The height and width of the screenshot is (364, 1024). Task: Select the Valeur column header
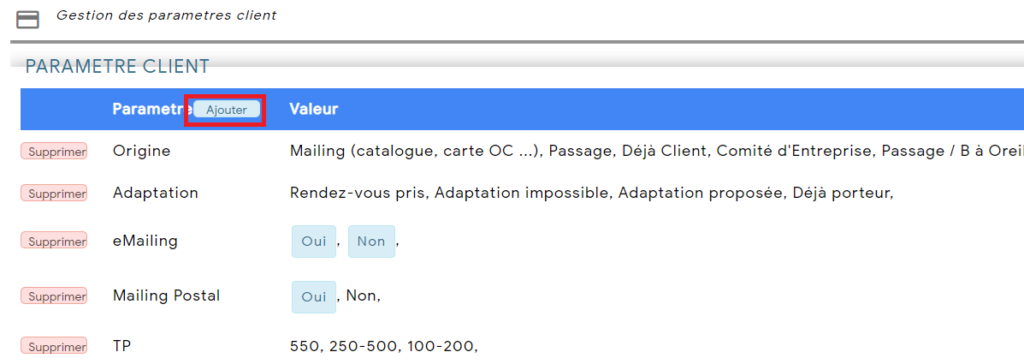click(x=313, y=109)
